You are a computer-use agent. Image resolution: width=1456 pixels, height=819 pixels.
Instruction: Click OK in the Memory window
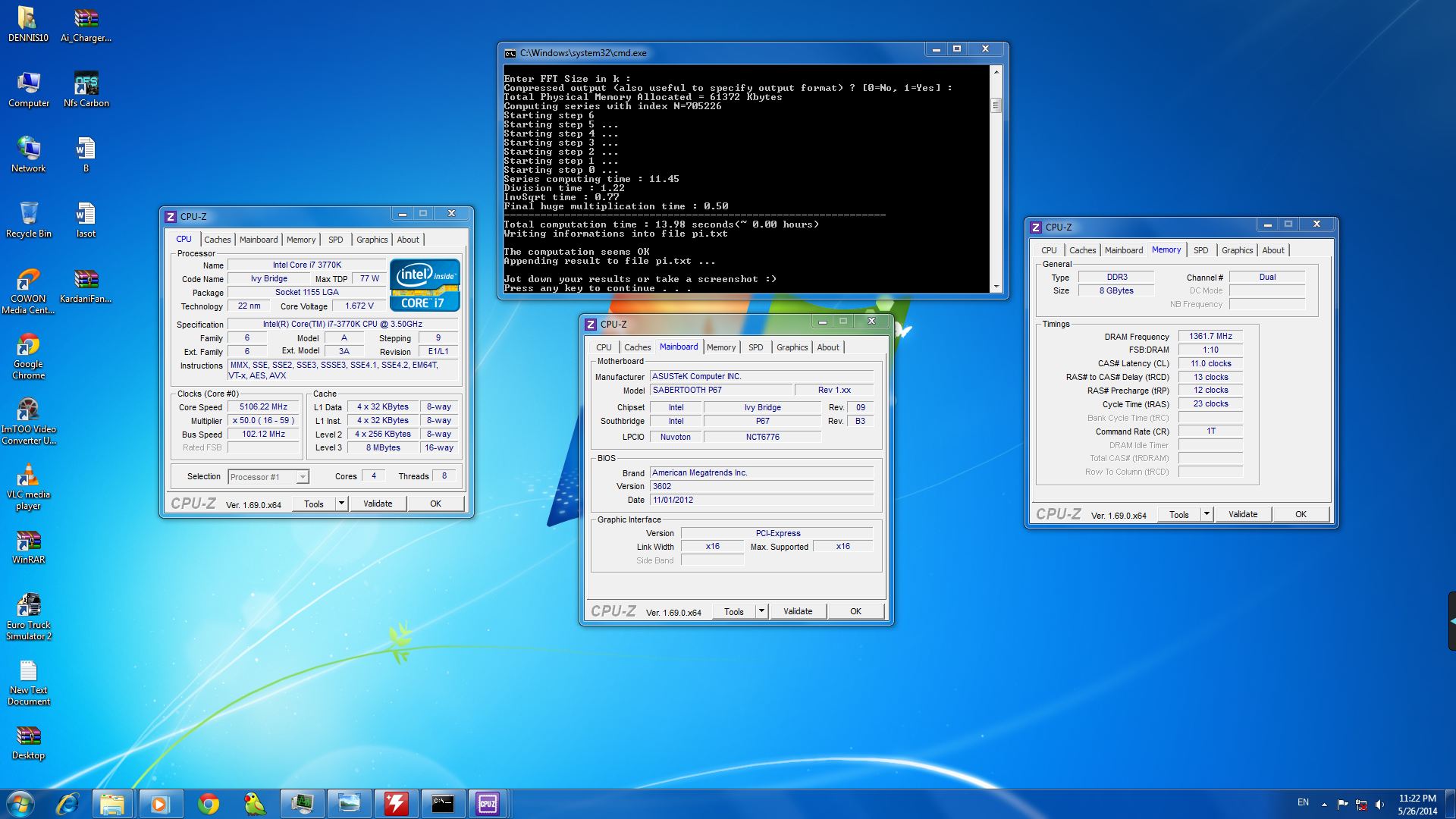pos(1301,514)
